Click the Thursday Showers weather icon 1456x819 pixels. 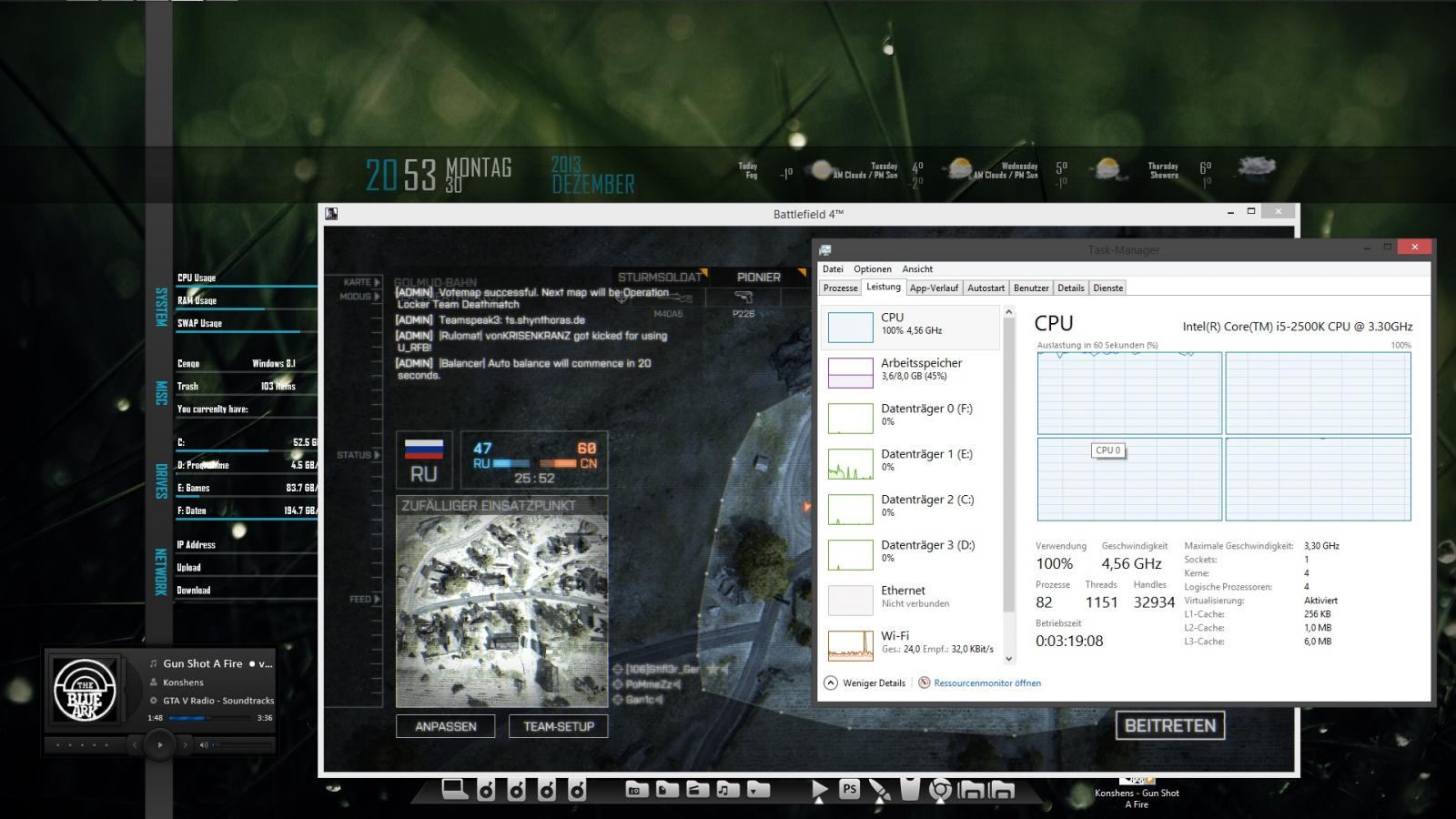coord(1256,167)
